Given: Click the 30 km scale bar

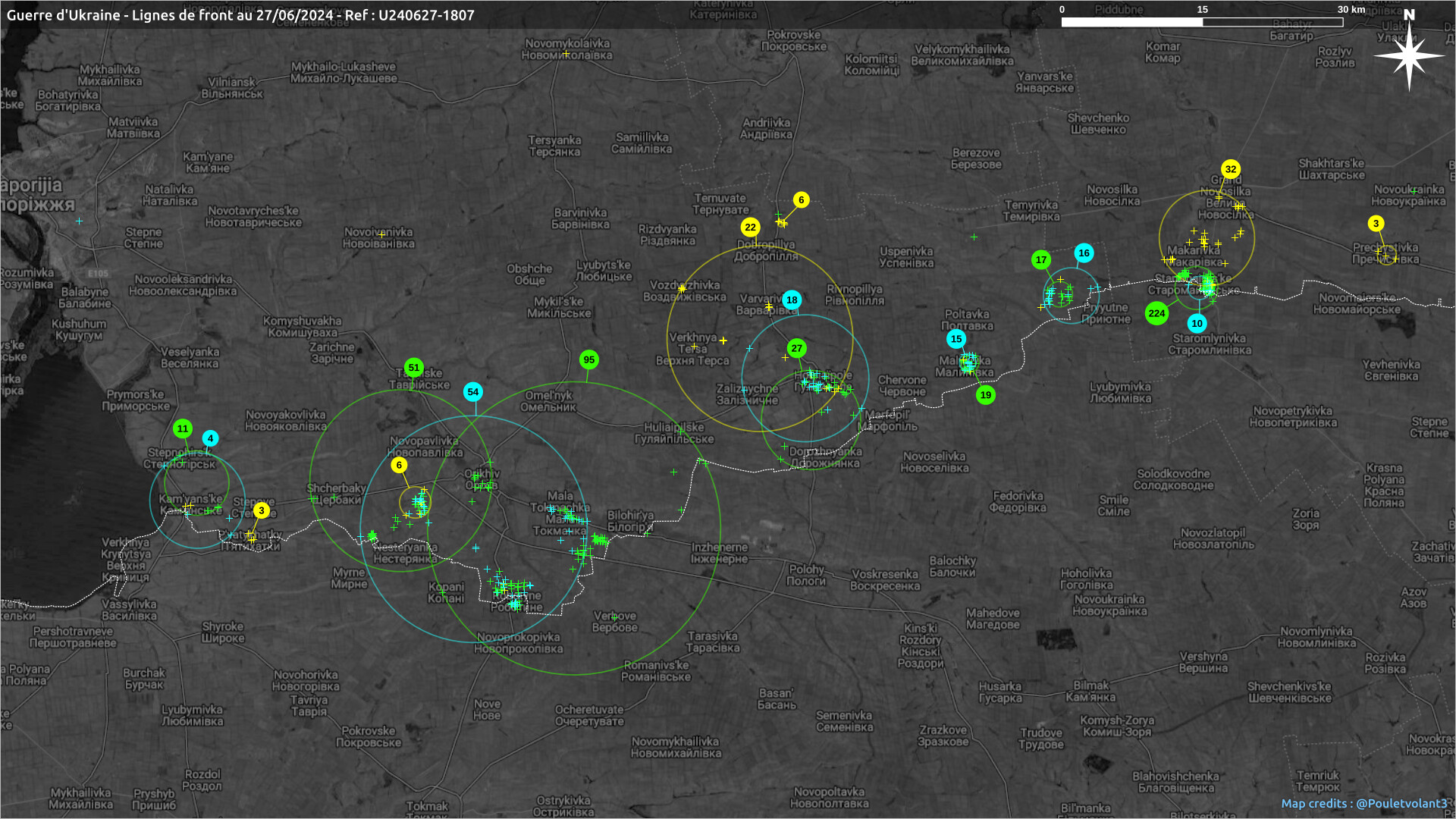Looking at the screenshot, I should point(1202,22).
